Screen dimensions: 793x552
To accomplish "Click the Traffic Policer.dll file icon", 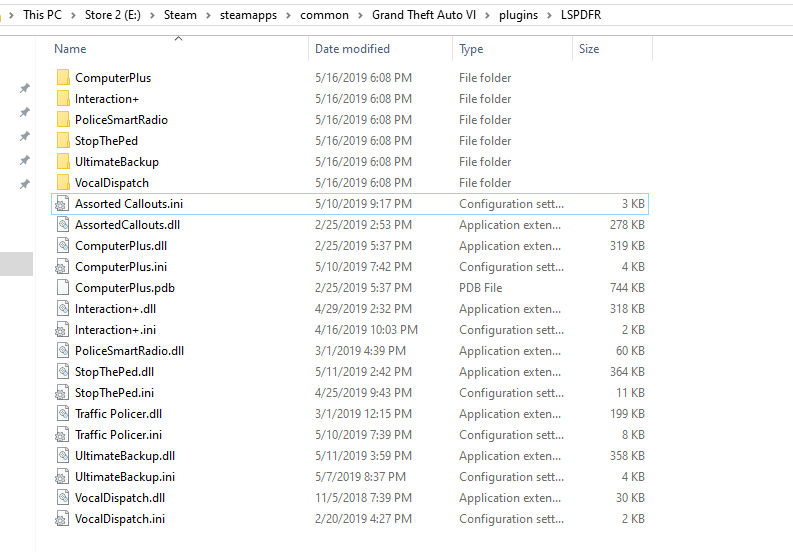I will coord(63,413).
